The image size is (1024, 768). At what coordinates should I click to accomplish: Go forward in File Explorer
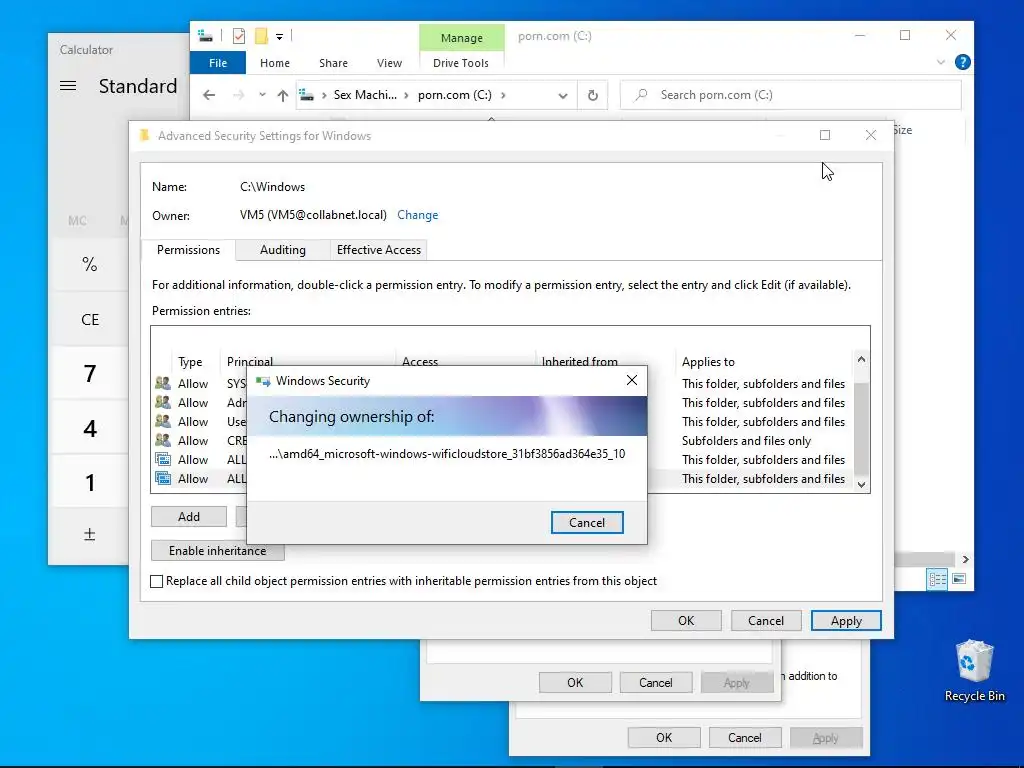click(x=238, y=95)
